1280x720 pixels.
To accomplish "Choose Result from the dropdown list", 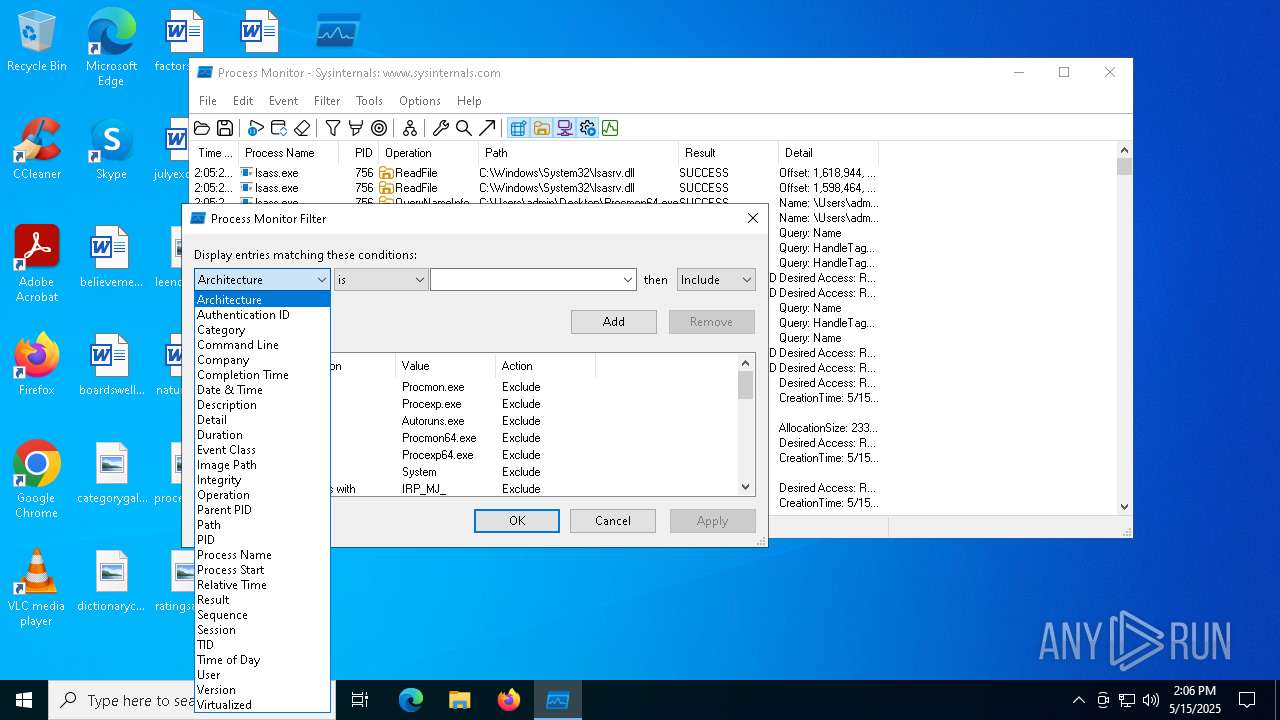I will click(x=262, y=600).
